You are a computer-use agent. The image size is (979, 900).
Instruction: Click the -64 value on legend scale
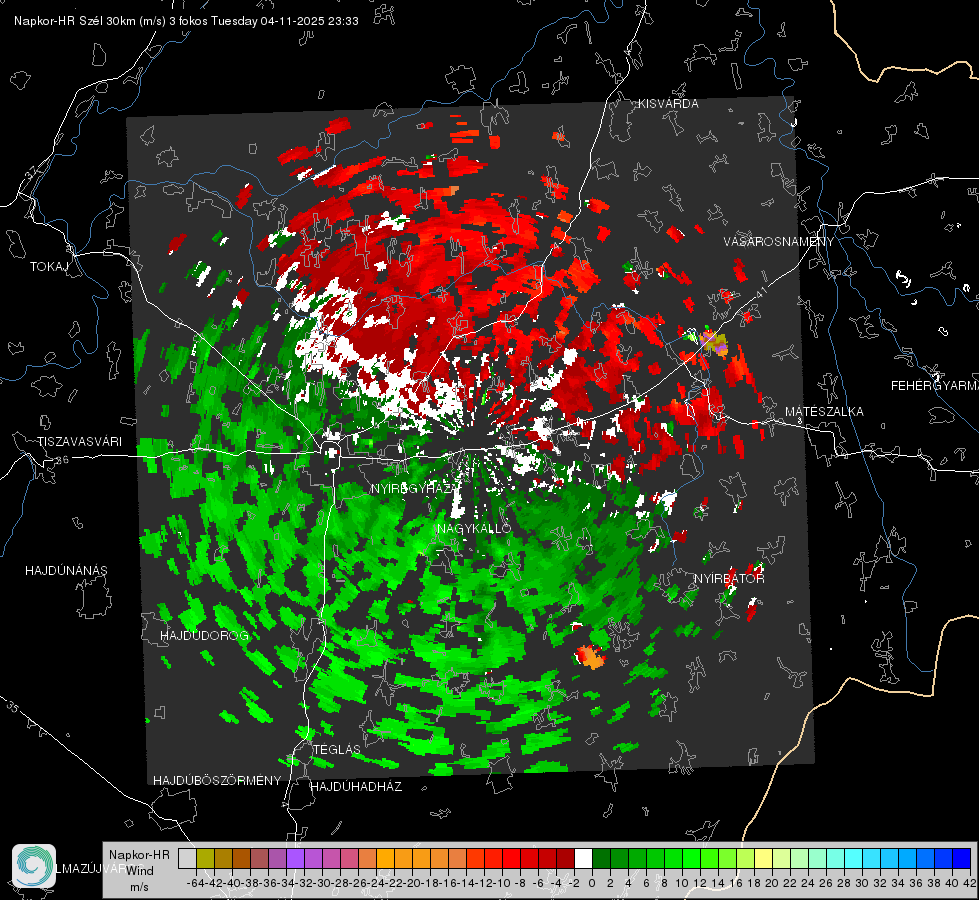tap(195, 883)
